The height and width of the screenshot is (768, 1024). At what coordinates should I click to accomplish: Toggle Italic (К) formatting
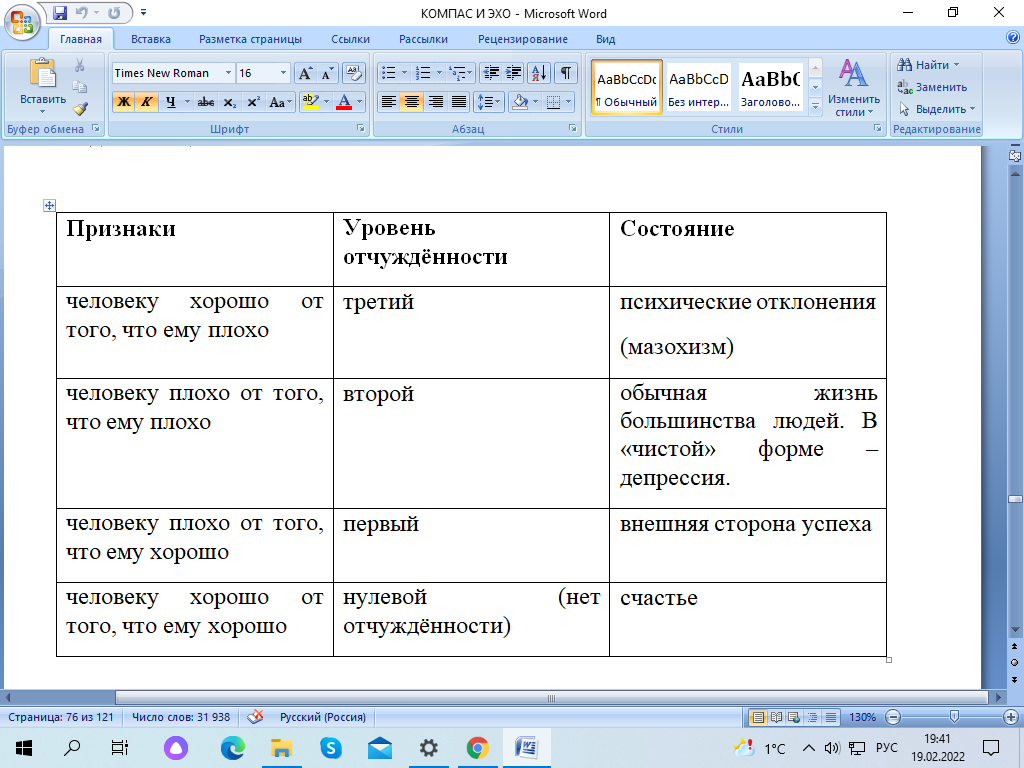tap(146, 102)
